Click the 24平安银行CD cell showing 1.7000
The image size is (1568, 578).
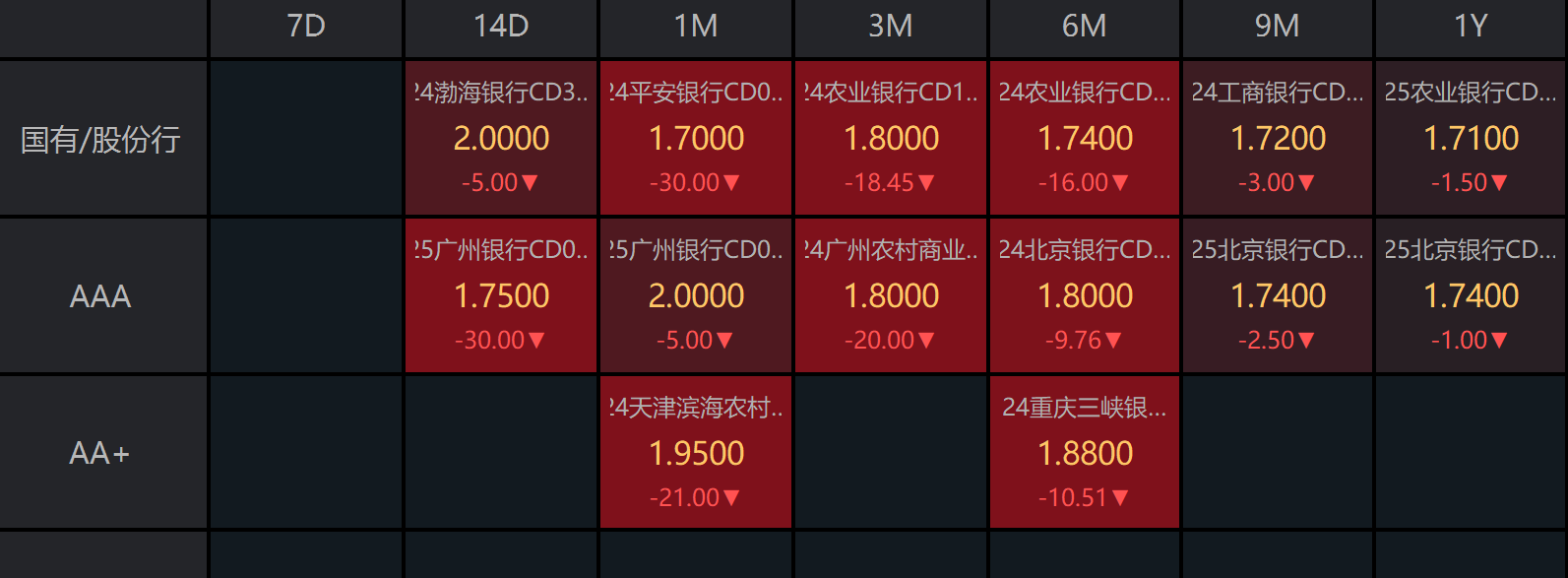point(696,138)
